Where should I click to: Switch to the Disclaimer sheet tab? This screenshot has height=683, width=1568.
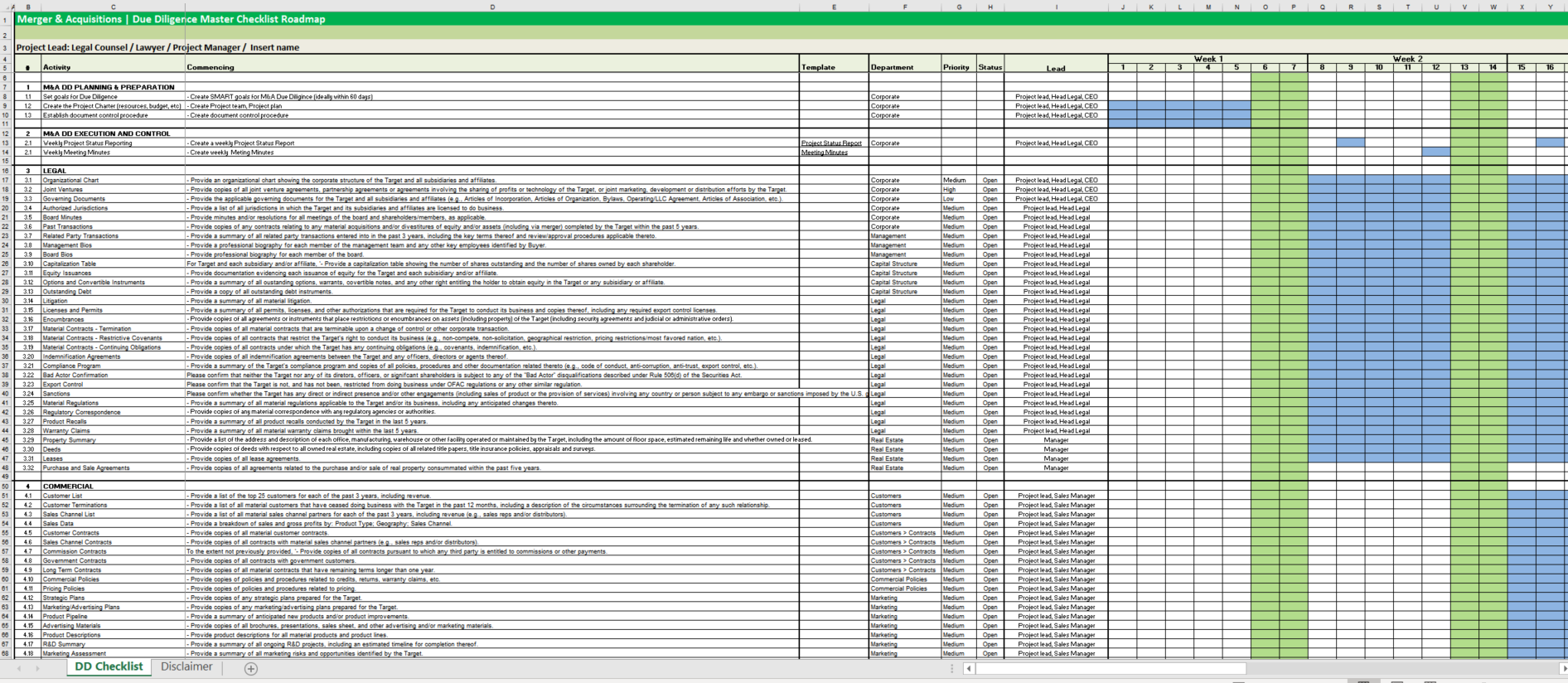(186, 666)
